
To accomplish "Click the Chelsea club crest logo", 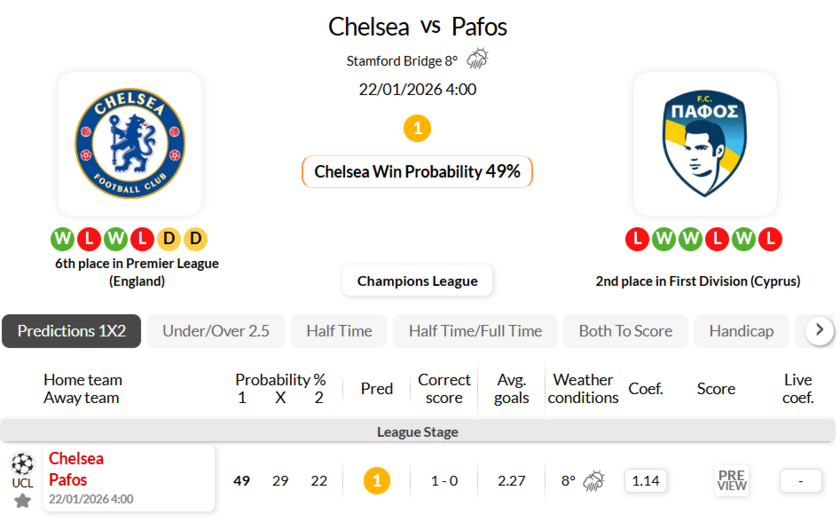I will (x=130, y=143).
